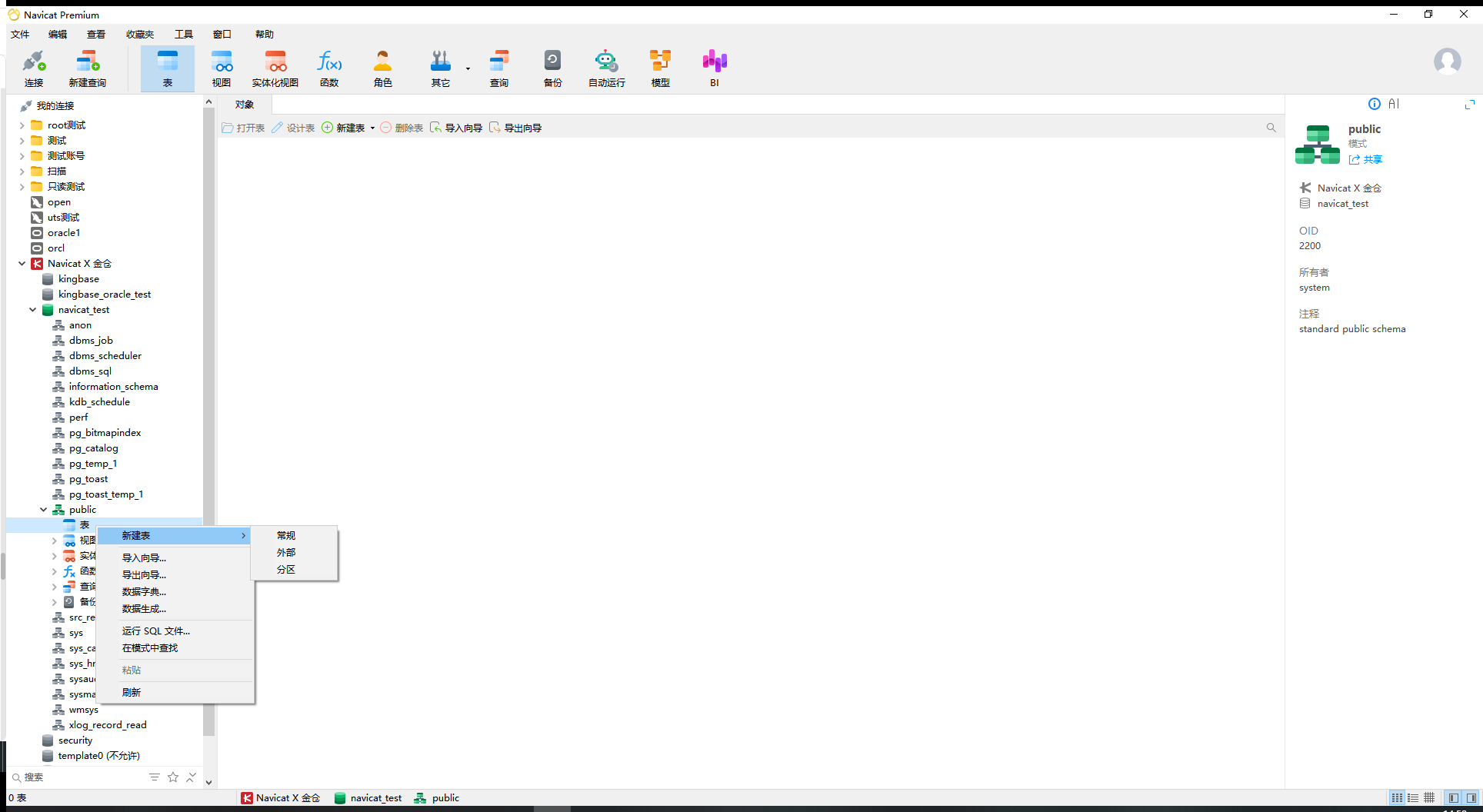Open the 文件 menu

pos(20,35)
